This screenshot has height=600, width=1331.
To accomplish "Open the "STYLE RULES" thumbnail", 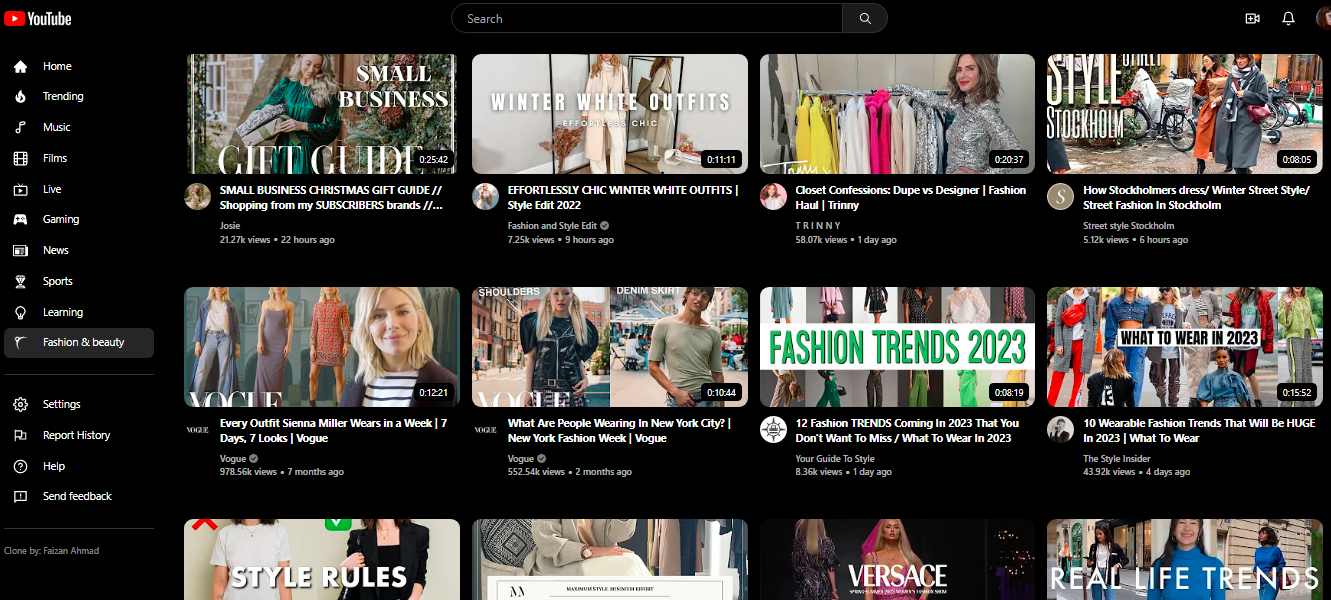I will point(322,559).
